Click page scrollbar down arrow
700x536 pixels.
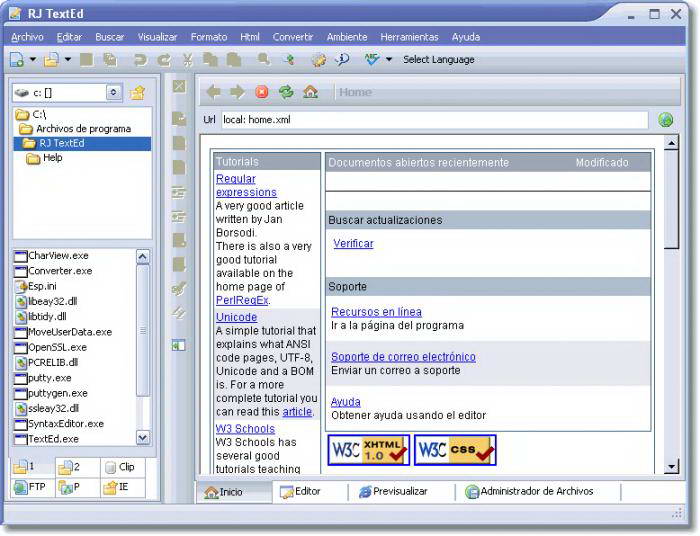click(671, 466)
